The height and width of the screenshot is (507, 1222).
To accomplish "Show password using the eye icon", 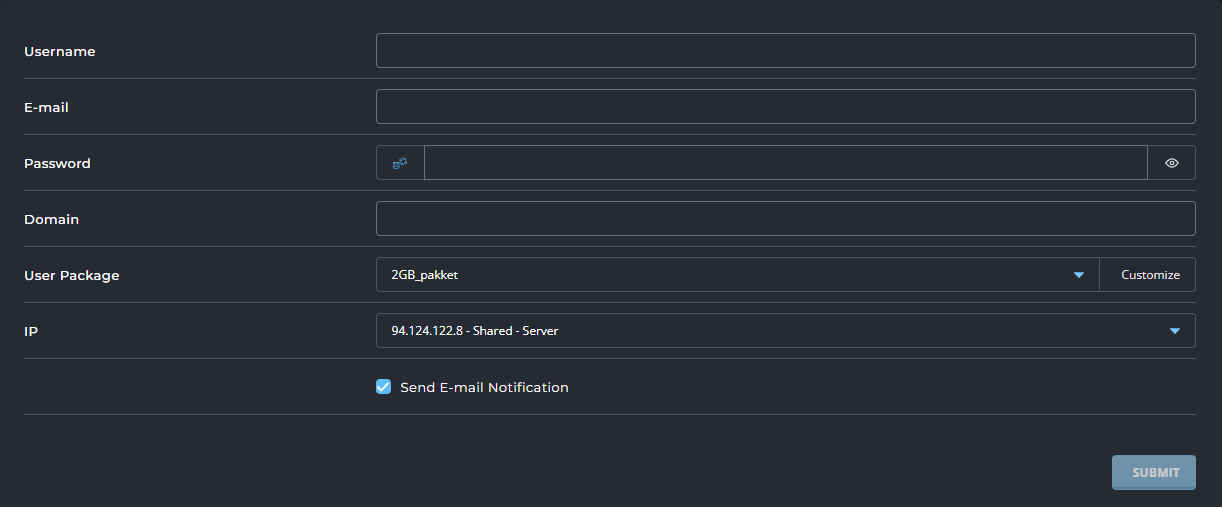I will 1172,163.
